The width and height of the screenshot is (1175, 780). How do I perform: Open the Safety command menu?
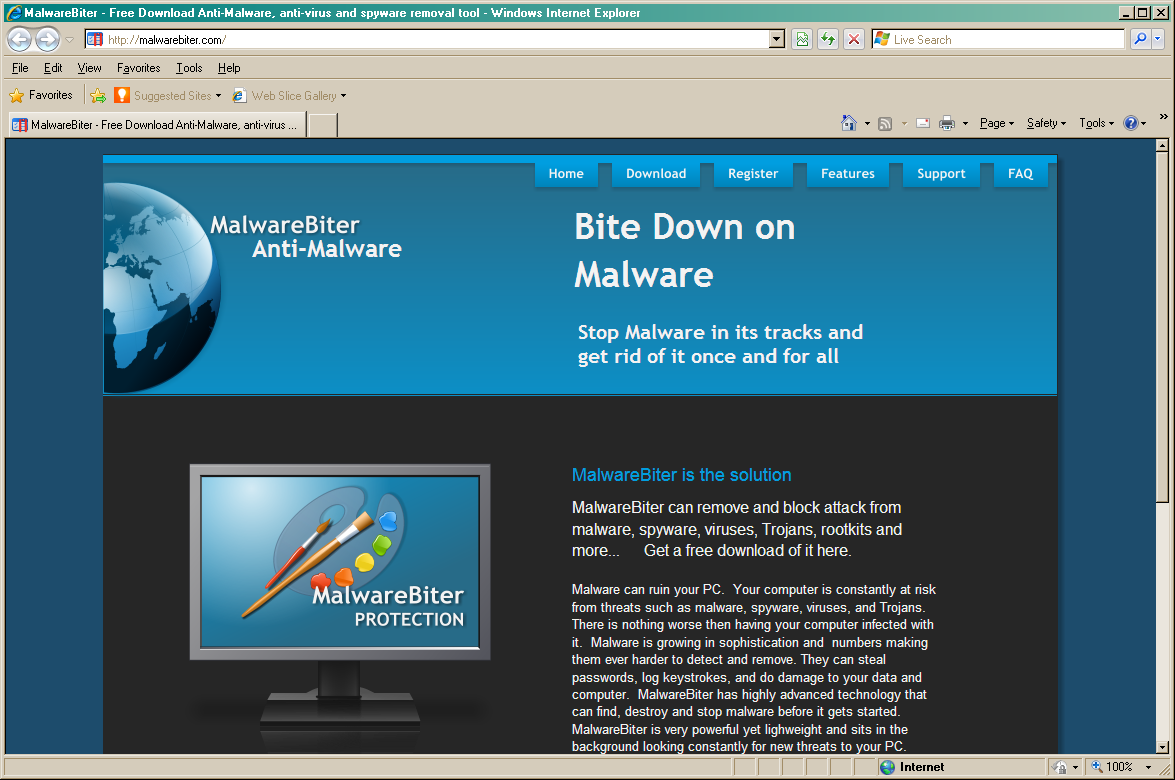click(1046, 123)
